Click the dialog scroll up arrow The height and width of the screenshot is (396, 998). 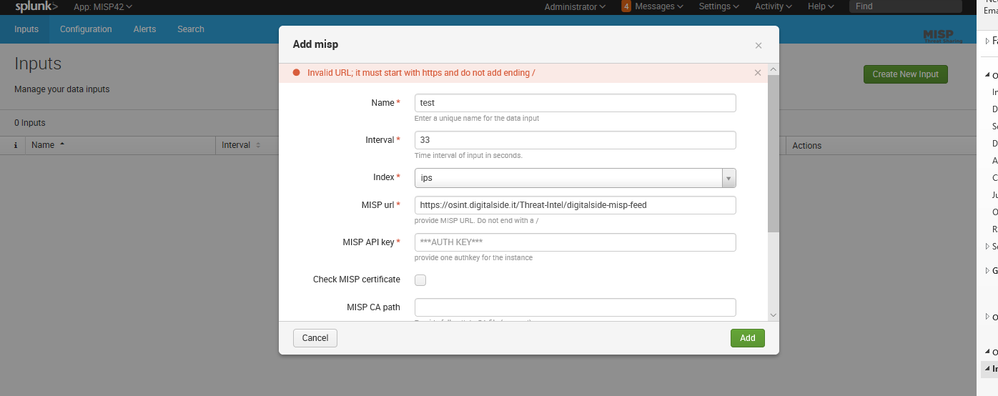773,69
